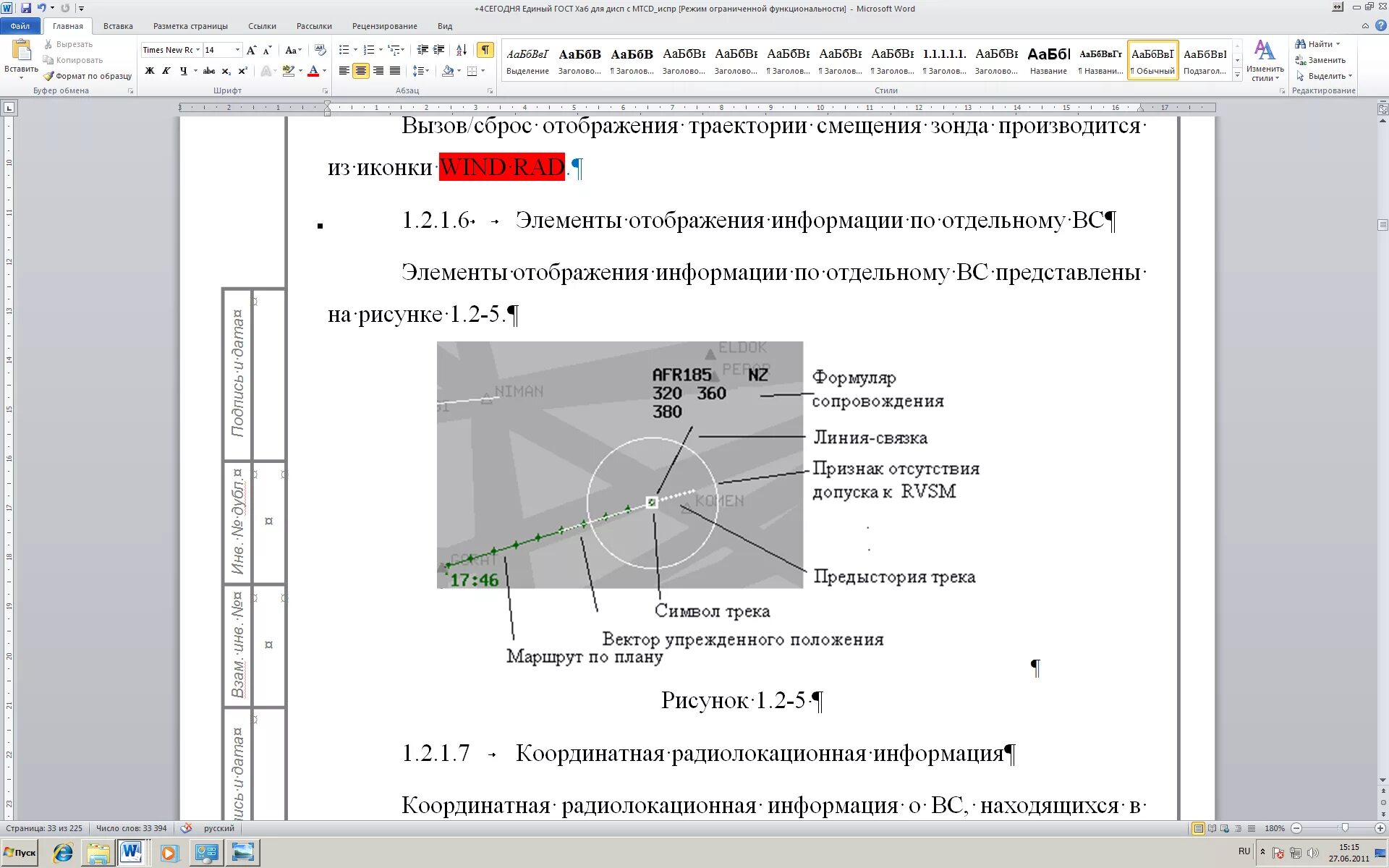Apply superscript formatting icon

(x=243, y=71)
